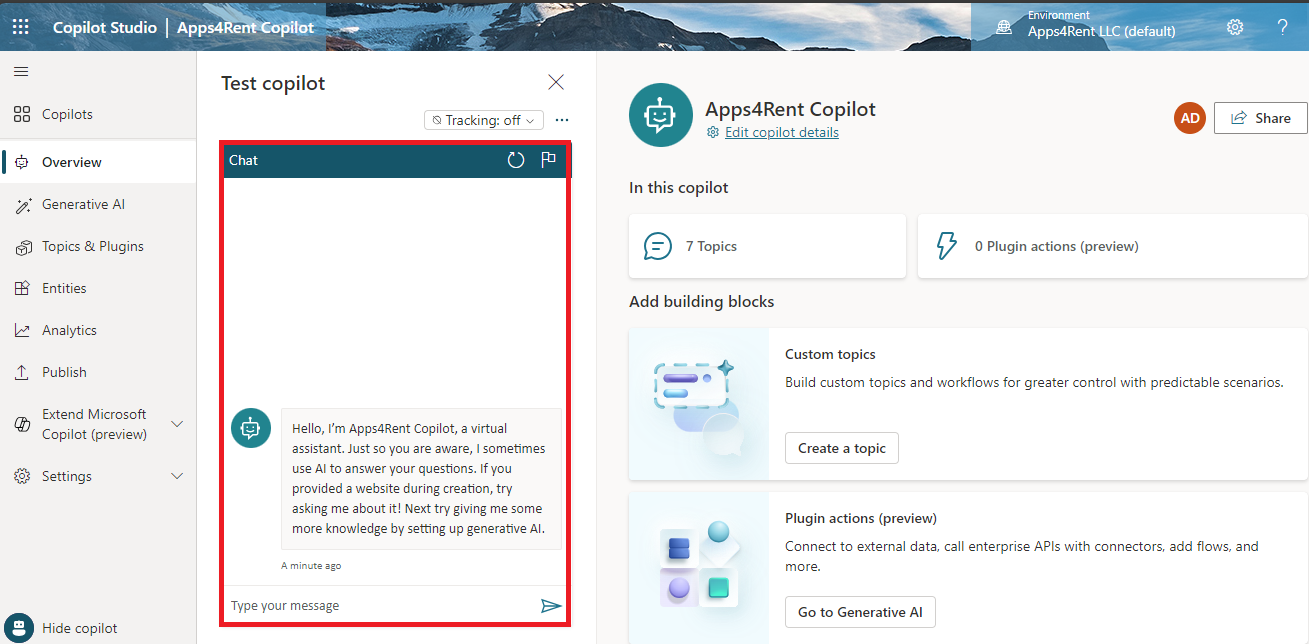
Task: Turn tracking on in the test panel
Action: click(483, 119)
